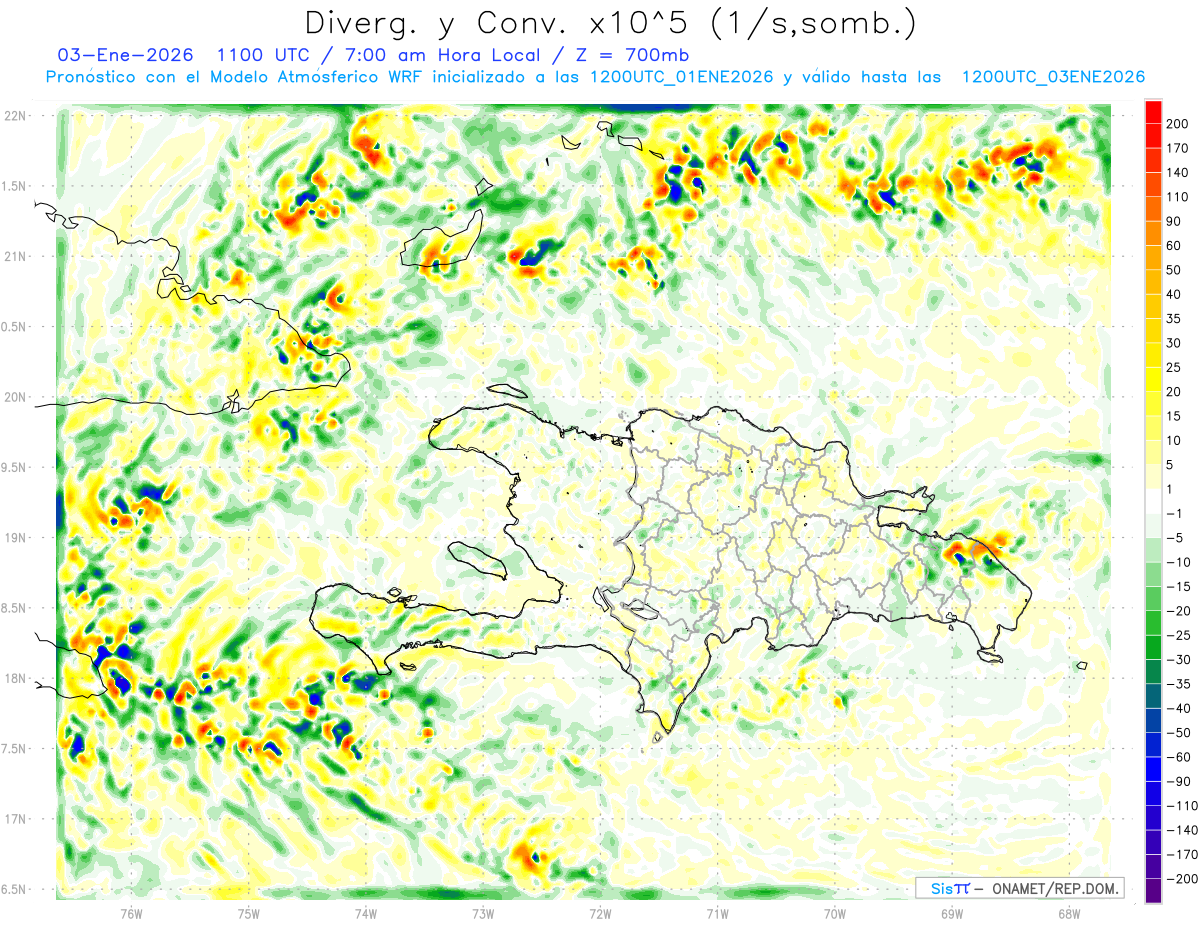The image size is (1200, 927).
Task: Click the "0.5N" latitude axis label
Action: (x=14, y=326)
